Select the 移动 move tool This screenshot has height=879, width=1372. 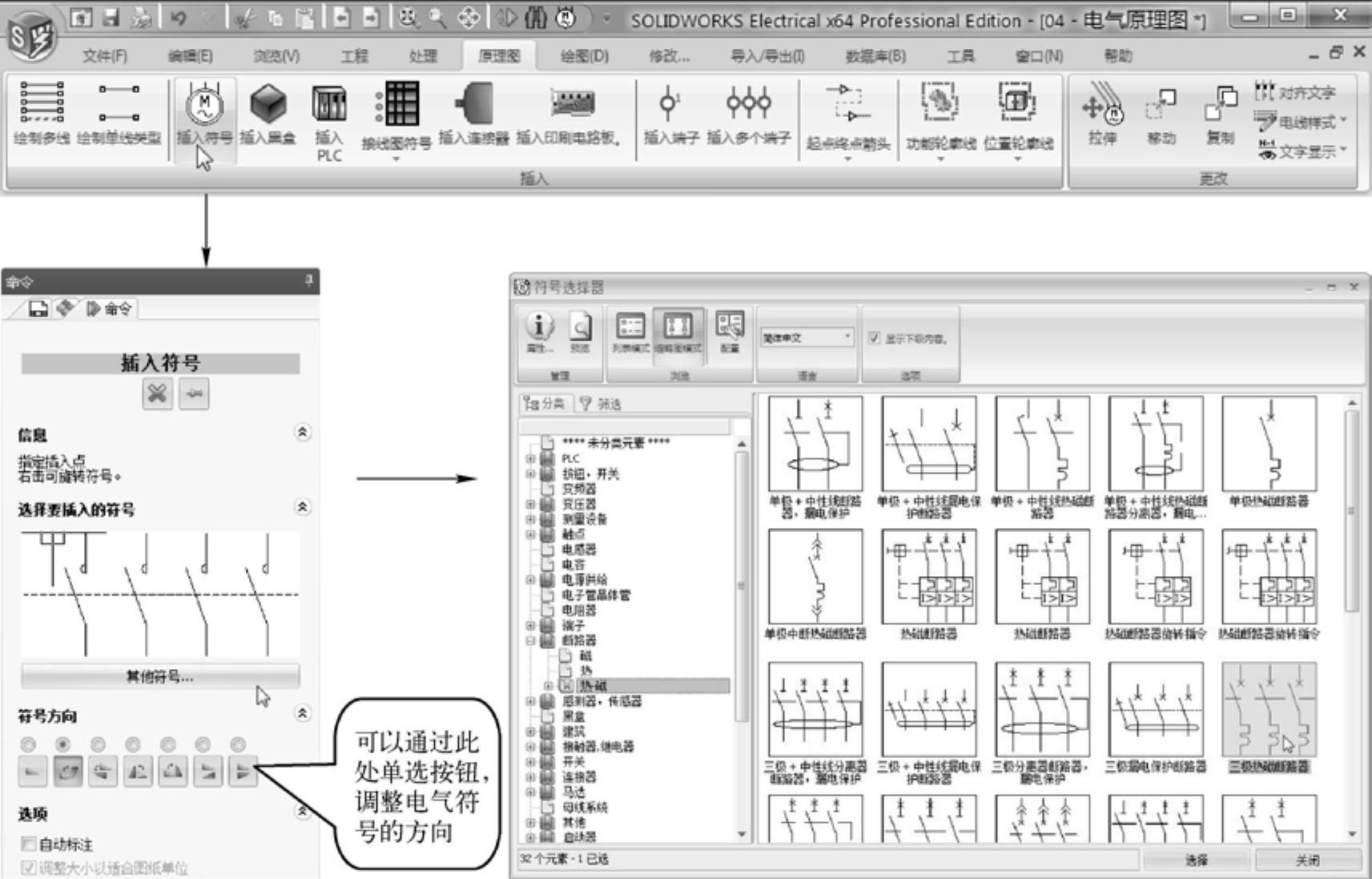pos(1161,115)
